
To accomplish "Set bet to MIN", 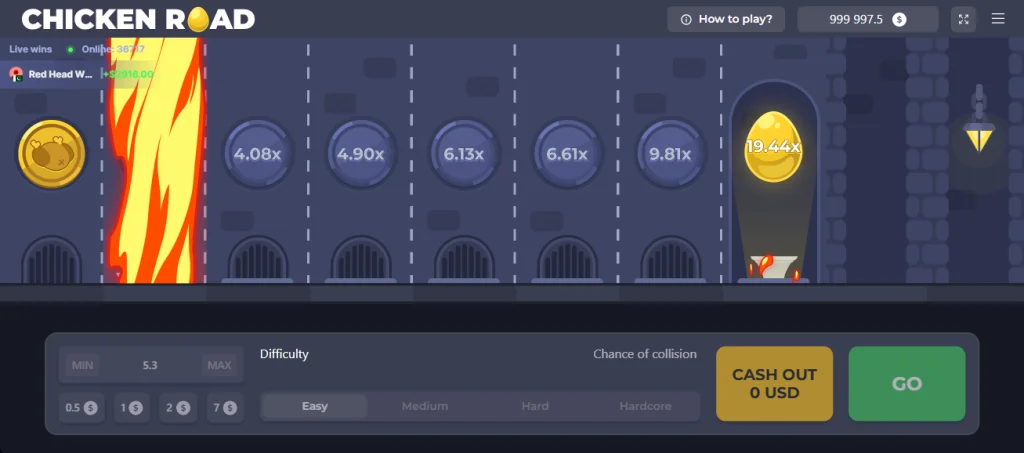I will 82,365.
